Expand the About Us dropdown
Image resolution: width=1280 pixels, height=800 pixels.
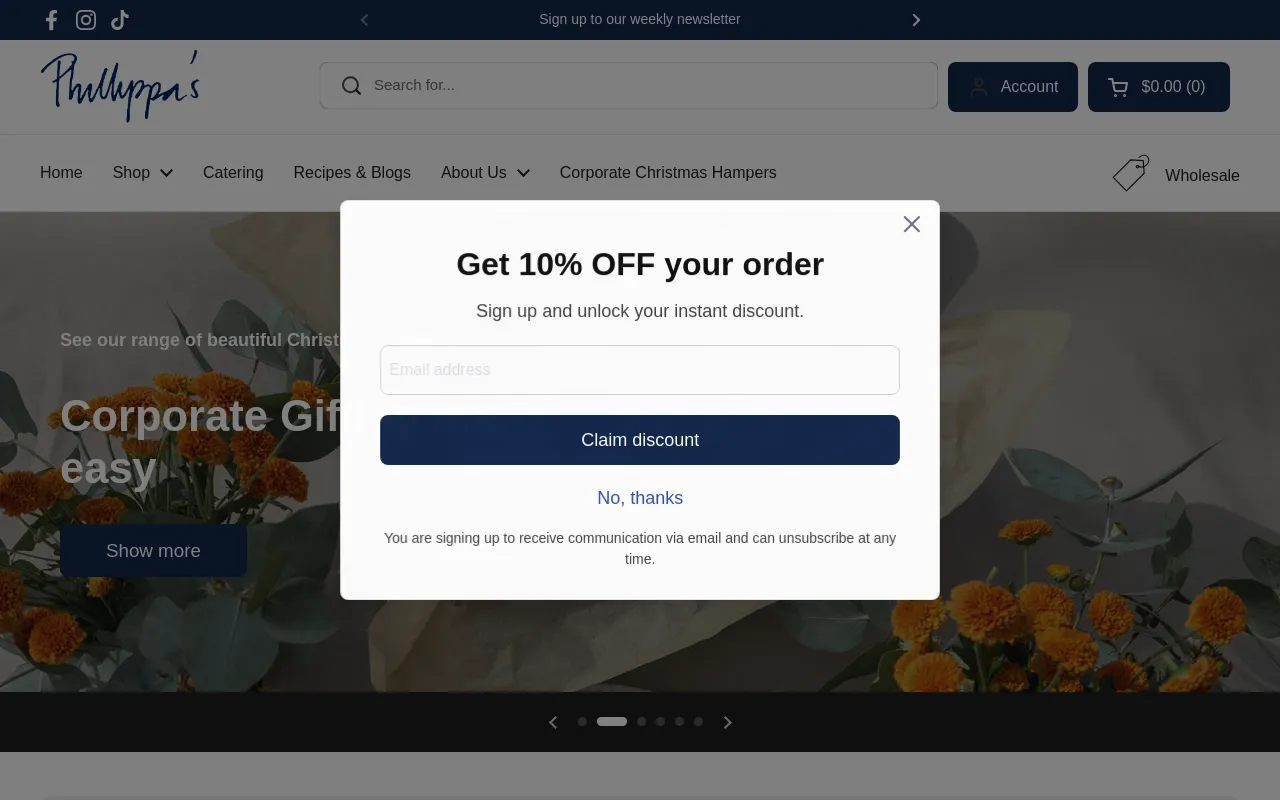pos(485,173)
